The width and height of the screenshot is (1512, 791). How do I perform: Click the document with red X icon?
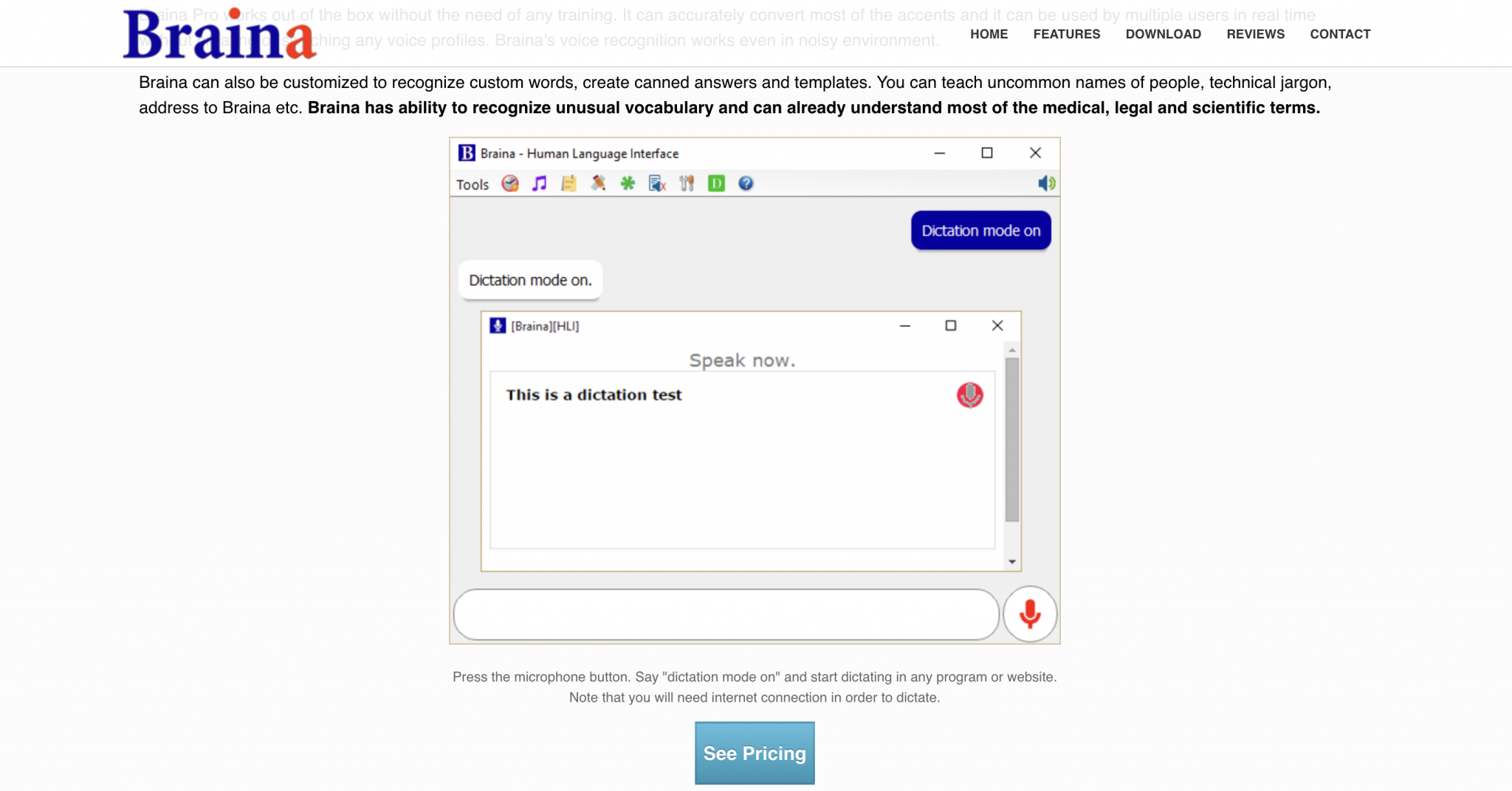657,183
